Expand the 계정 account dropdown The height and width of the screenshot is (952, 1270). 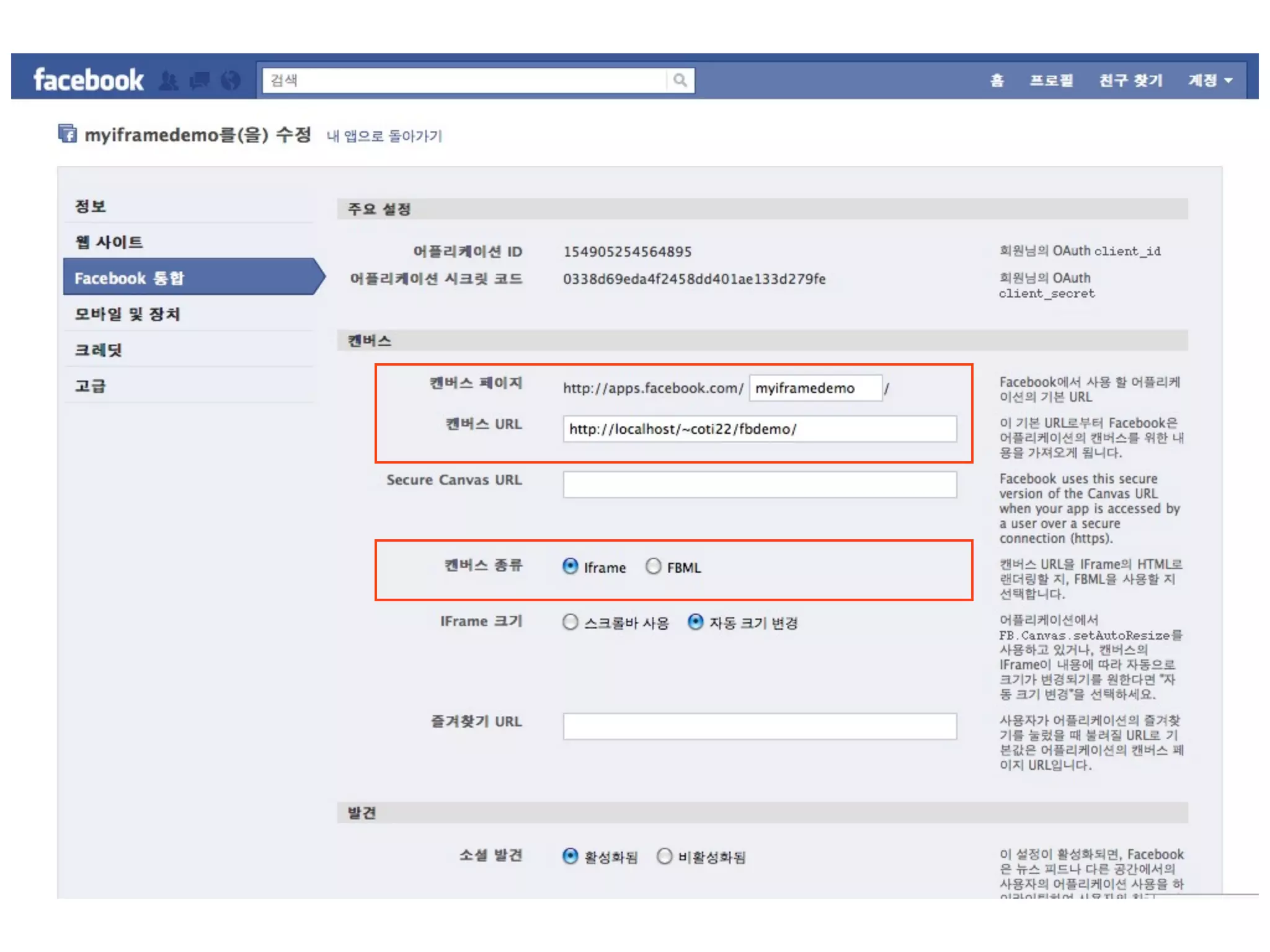coord(1210,81)
